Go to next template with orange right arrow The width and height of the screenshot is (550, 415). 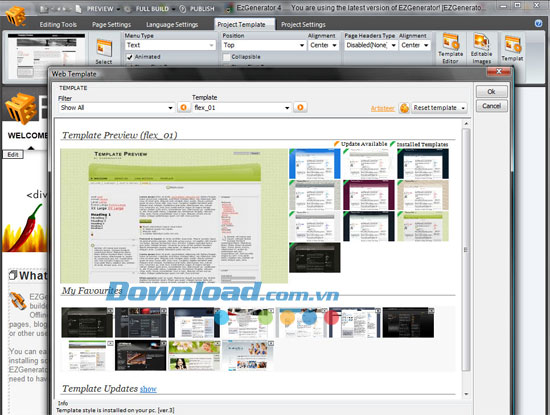pos(300,107)
